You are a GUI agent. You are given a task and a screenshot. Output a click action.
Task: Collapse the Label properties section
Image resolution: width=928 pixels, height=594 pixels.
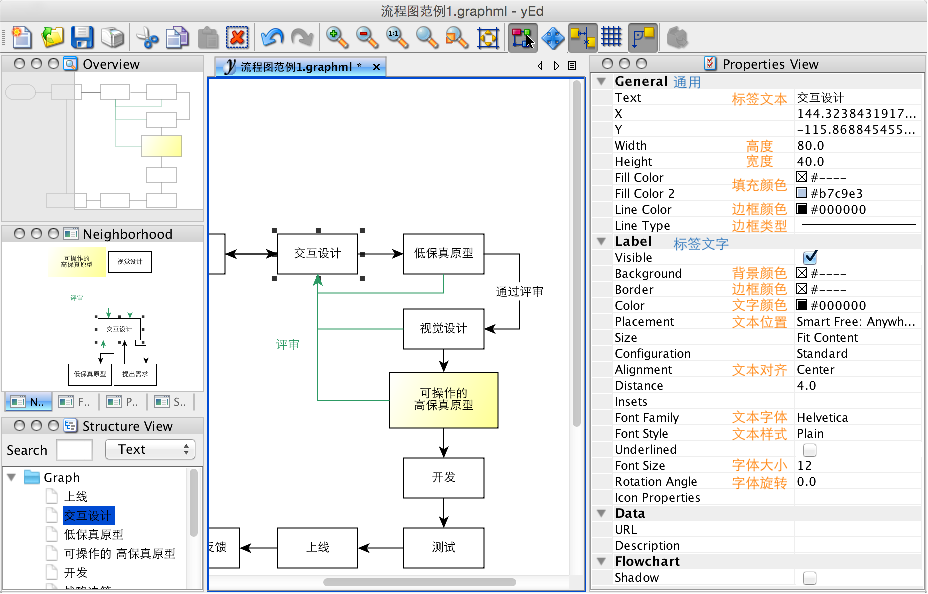pyautogui.click(x=600, y=241)
